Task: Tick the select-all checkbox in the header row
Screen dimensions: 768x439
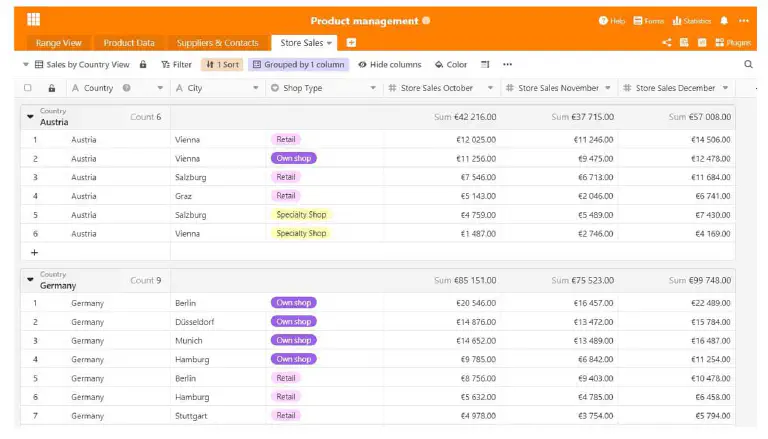Action: [x=28, y=88]
